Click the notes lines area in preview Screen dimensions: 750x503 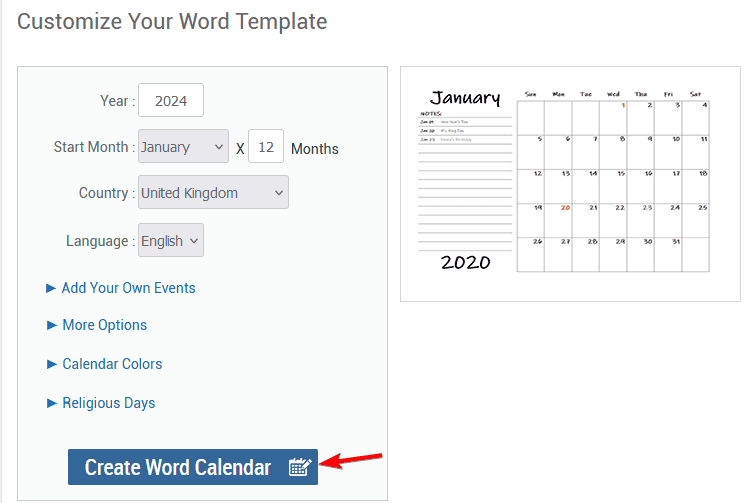pos(465,182)
